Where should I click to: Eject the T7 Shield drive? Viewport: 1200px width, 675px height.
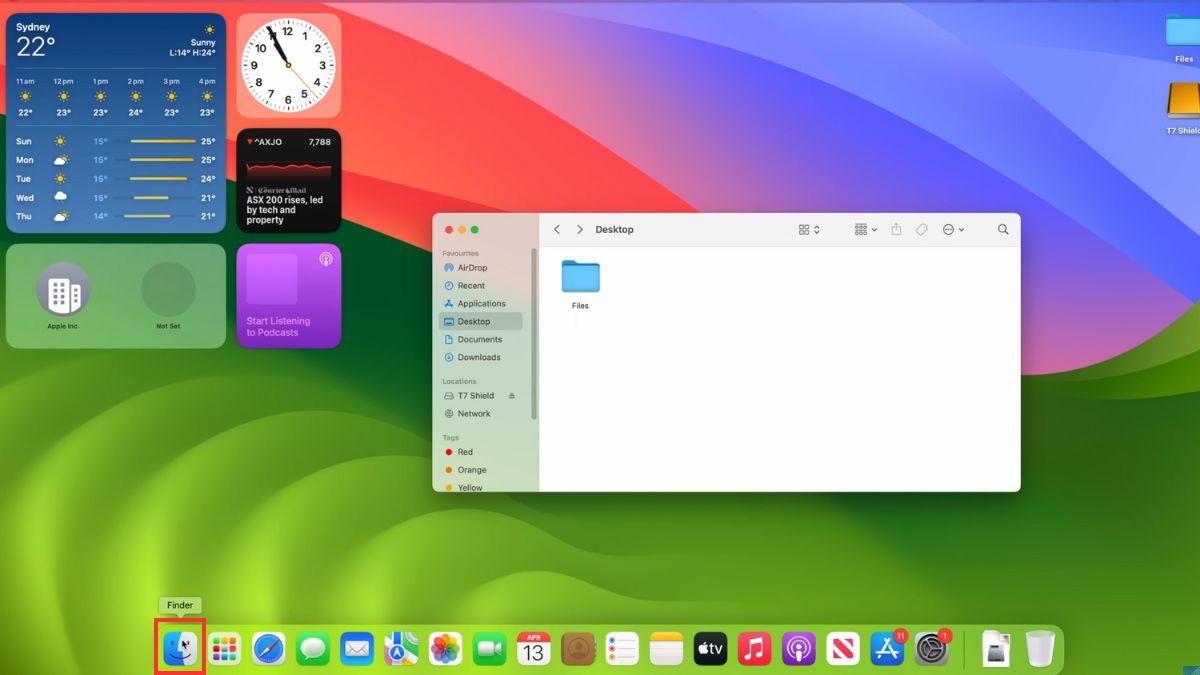coord(510,395)
